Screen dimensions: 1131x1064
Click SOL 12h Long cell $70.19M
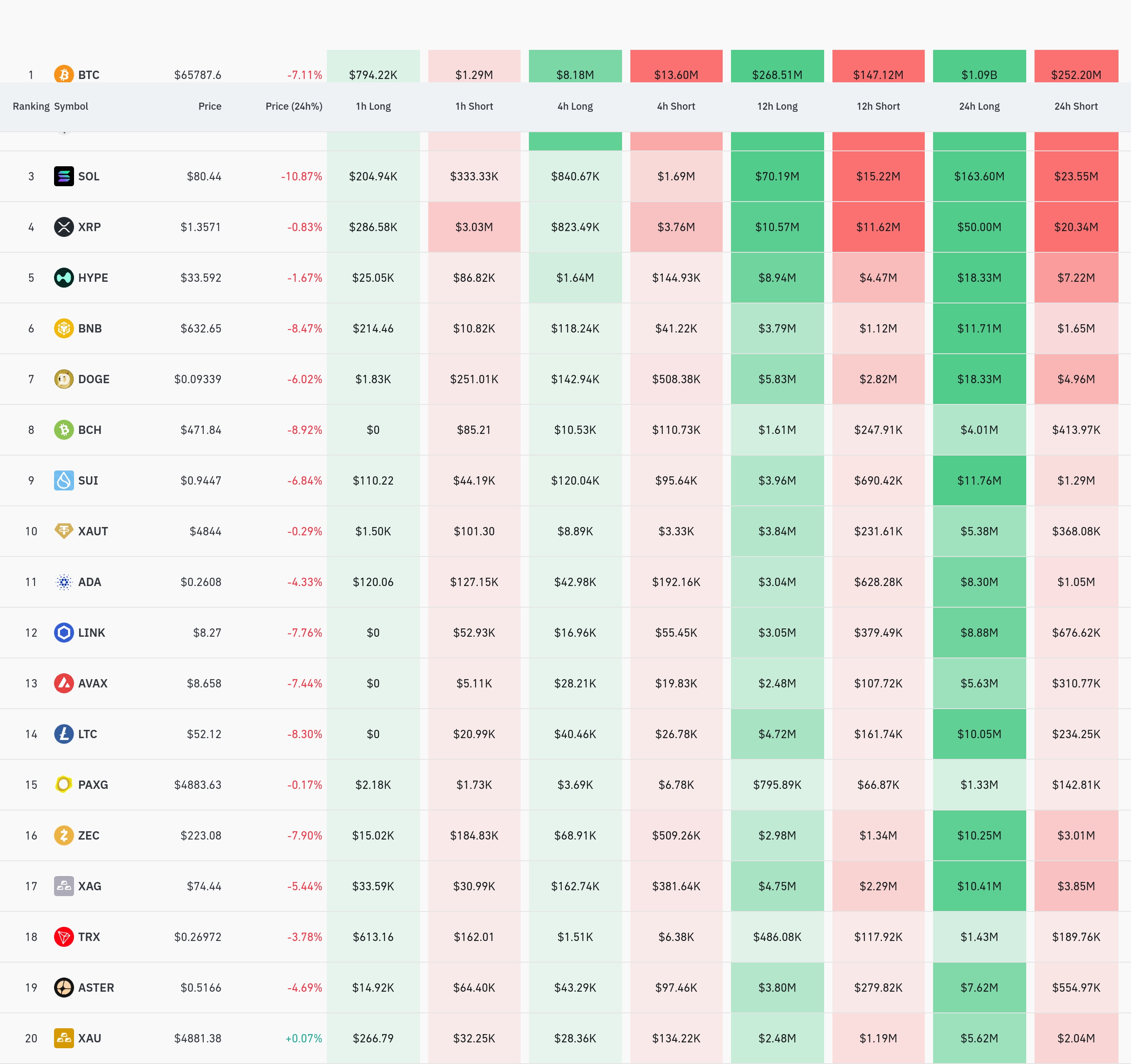coord(777,176)
